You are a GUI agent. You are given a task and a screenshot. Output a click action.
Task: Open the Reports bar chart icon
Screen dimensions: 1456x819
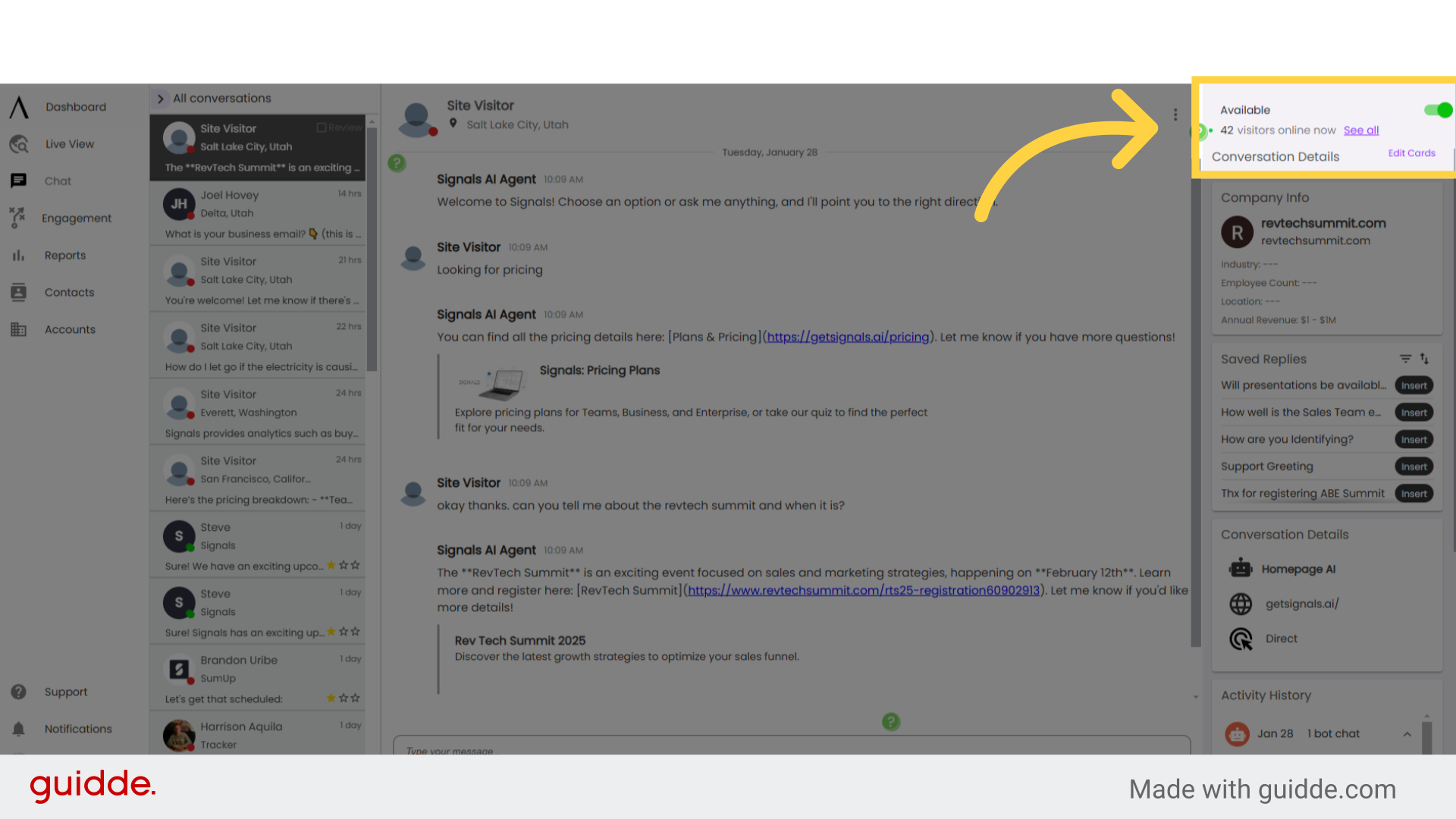[x=19, y=255]
